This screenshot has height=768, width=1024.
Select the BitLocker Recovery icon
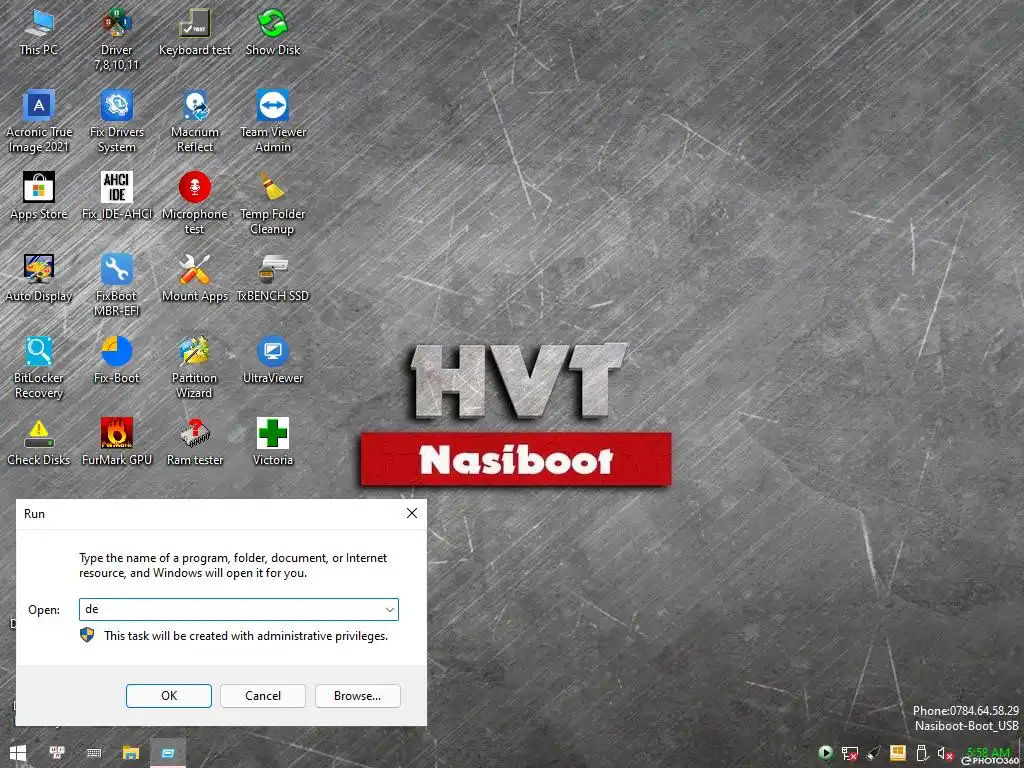39,367
